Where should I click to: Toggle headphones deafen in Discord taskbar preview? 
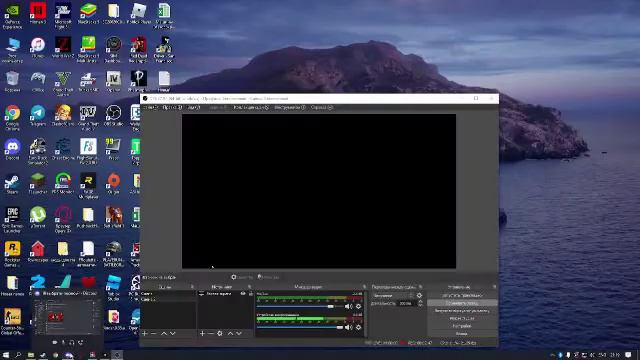tap(72, 342)
